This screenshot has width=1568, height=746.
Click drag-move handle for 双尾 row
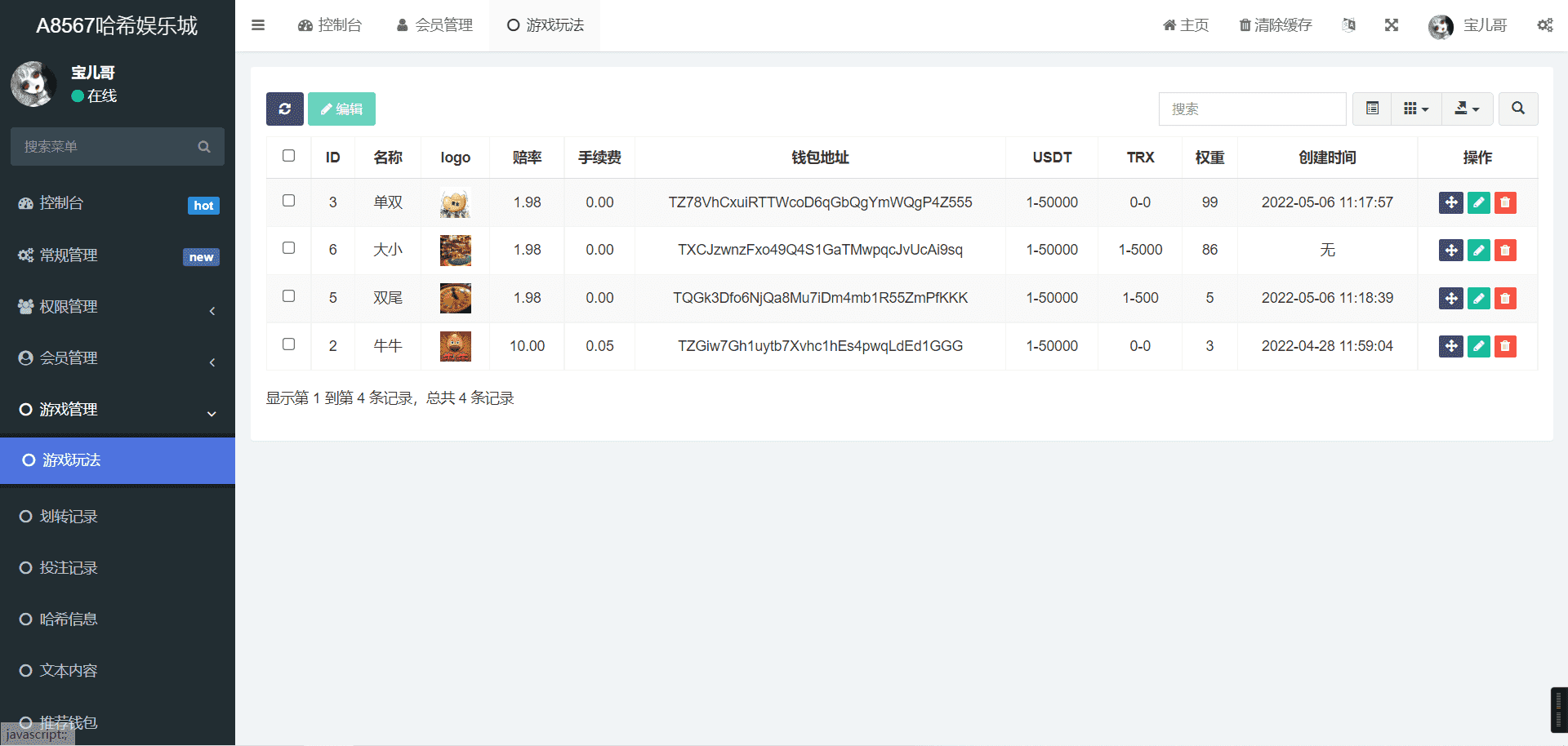1450,299
